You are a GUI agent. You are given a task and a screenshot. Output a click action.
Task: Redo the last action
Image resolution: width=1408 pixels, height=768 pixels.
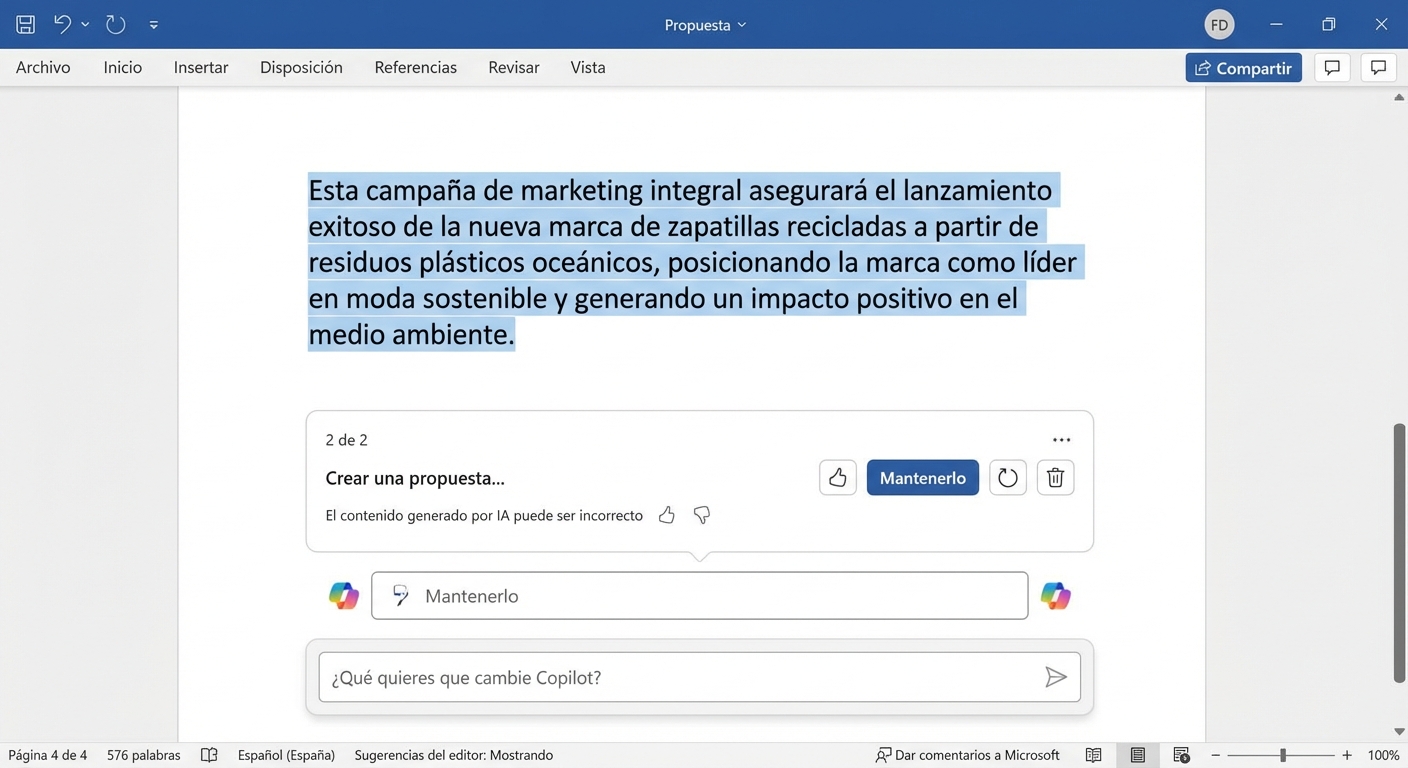tap(116, 24)
